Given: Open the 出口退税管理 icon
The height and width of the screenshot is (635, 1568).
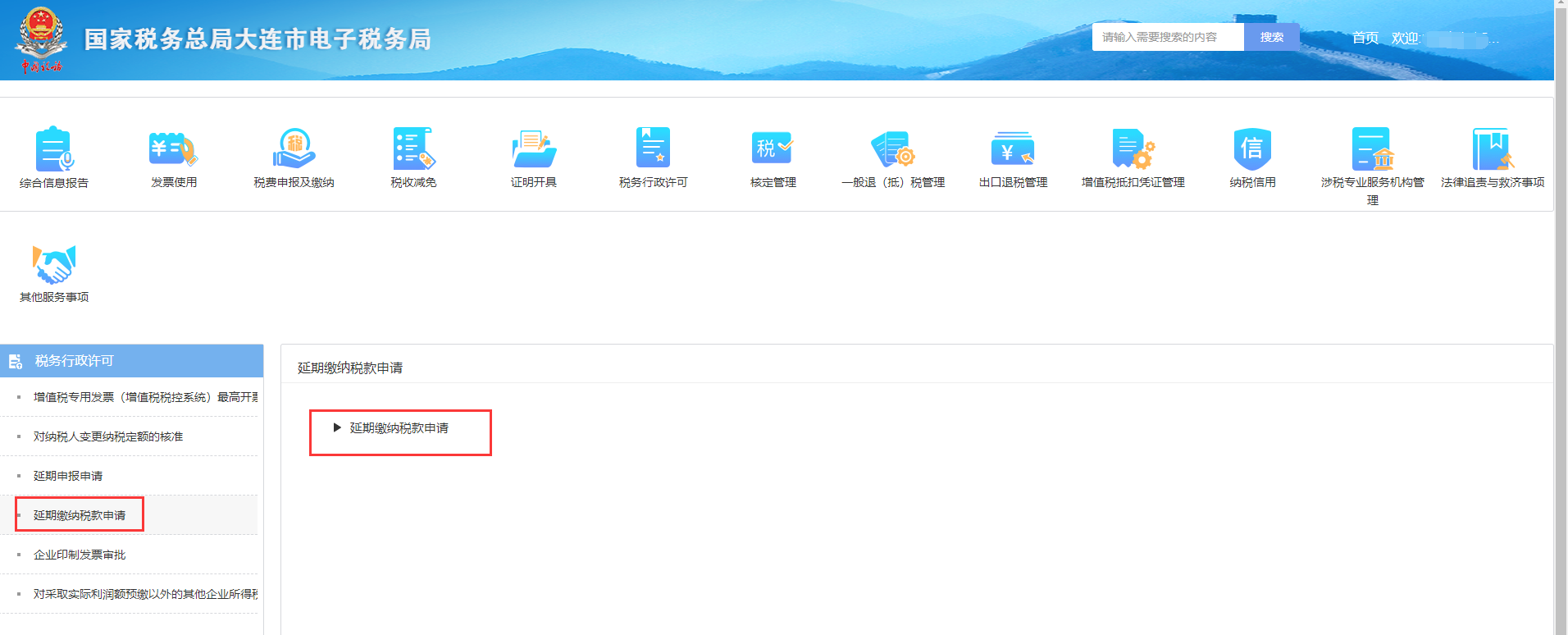Looking at the screenshot, I should [1013, 148].
